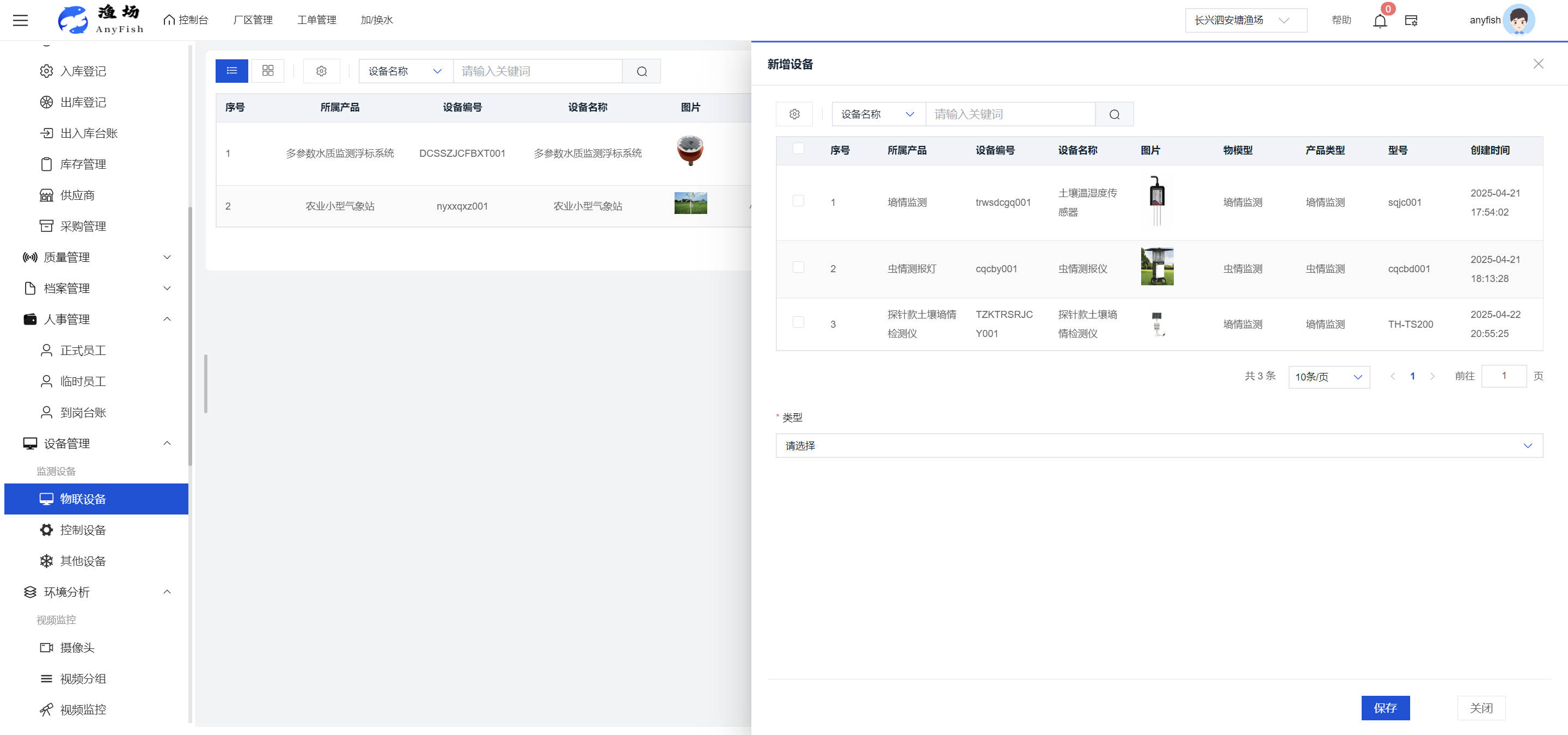Click the main list search button
1568x735 pixels.
click(x=641, y=71)
